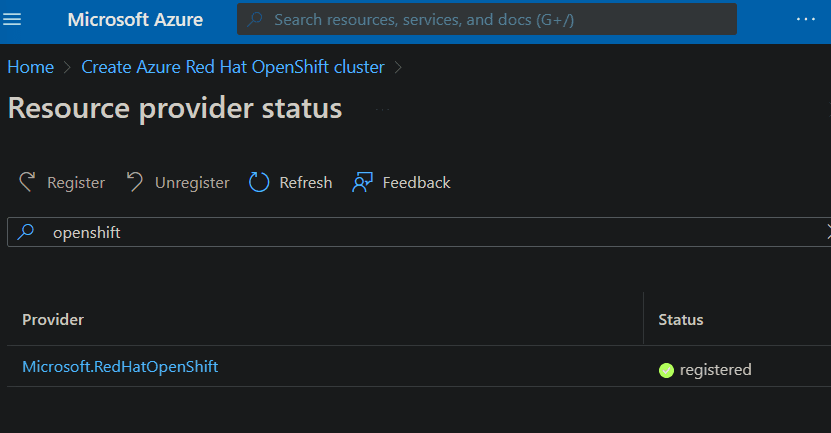Viewport: 831px width, 433px height.
Task: Click the provider filter field containing openshift
Action: tap(419, 232)
